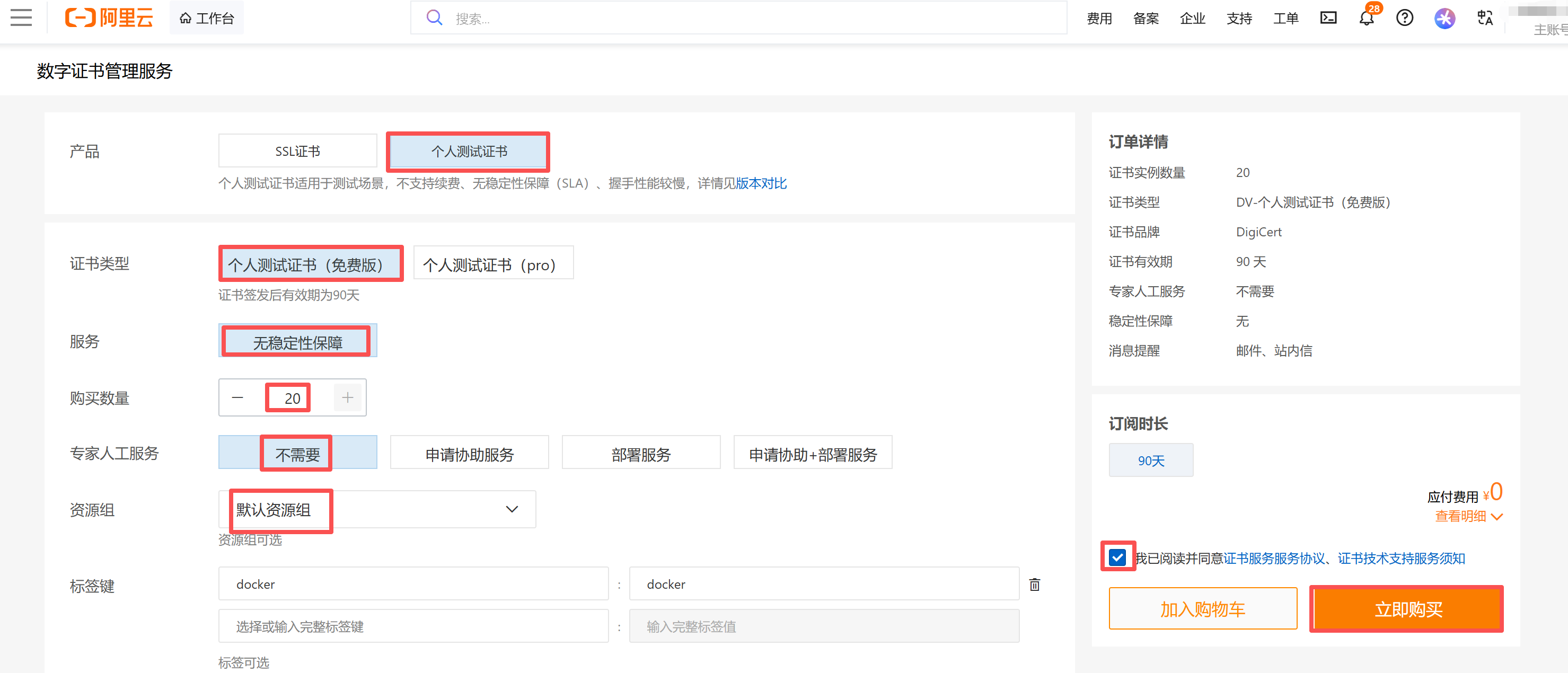Click 加入购物车 button

click(1203, 608)
